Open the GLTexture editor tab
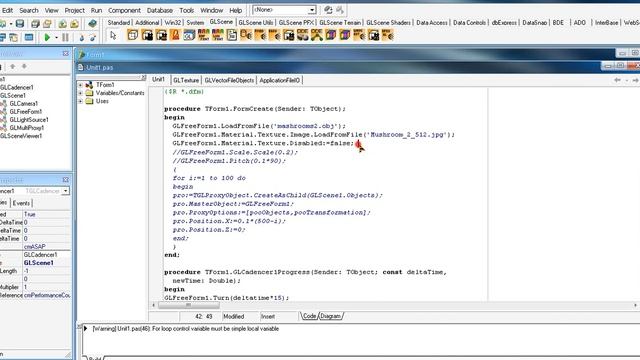Screen dimensions: 640x360 pyautogui.click(x=186, y=80)
